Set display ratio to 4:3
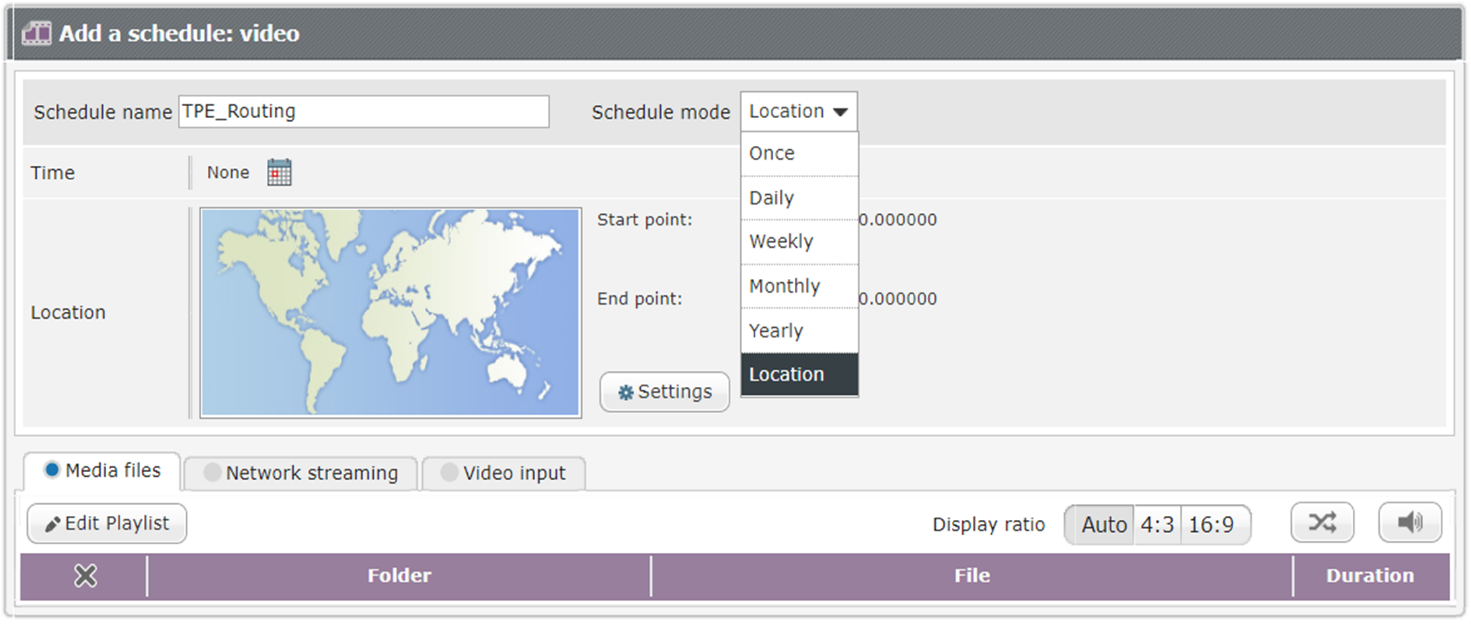This screenshot has height=624, width=1471. tap(1157, 525)
